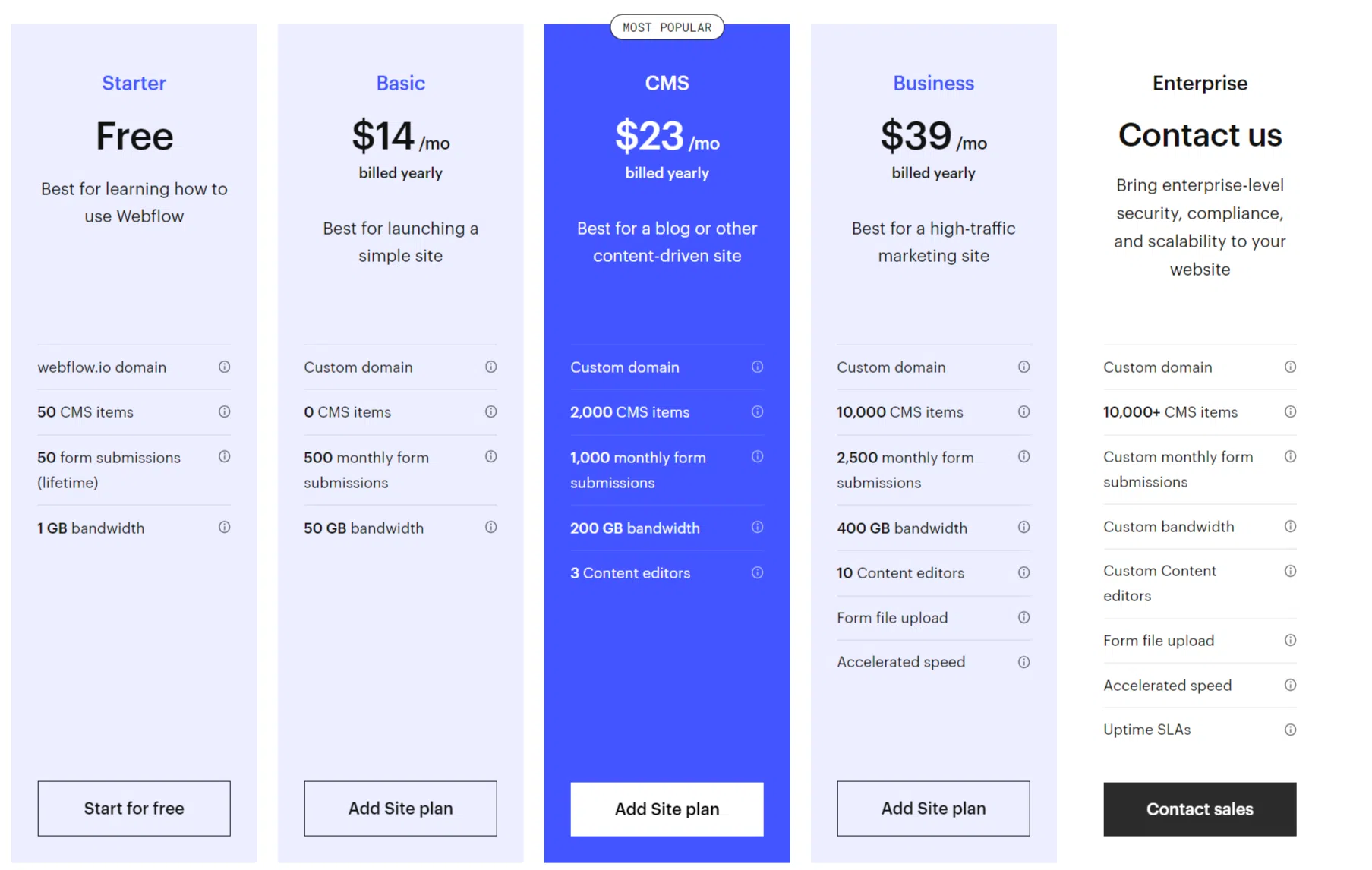Click info icon next to 50 CMS items
This screenshot has width=1372, height=870.
[224, 411]
